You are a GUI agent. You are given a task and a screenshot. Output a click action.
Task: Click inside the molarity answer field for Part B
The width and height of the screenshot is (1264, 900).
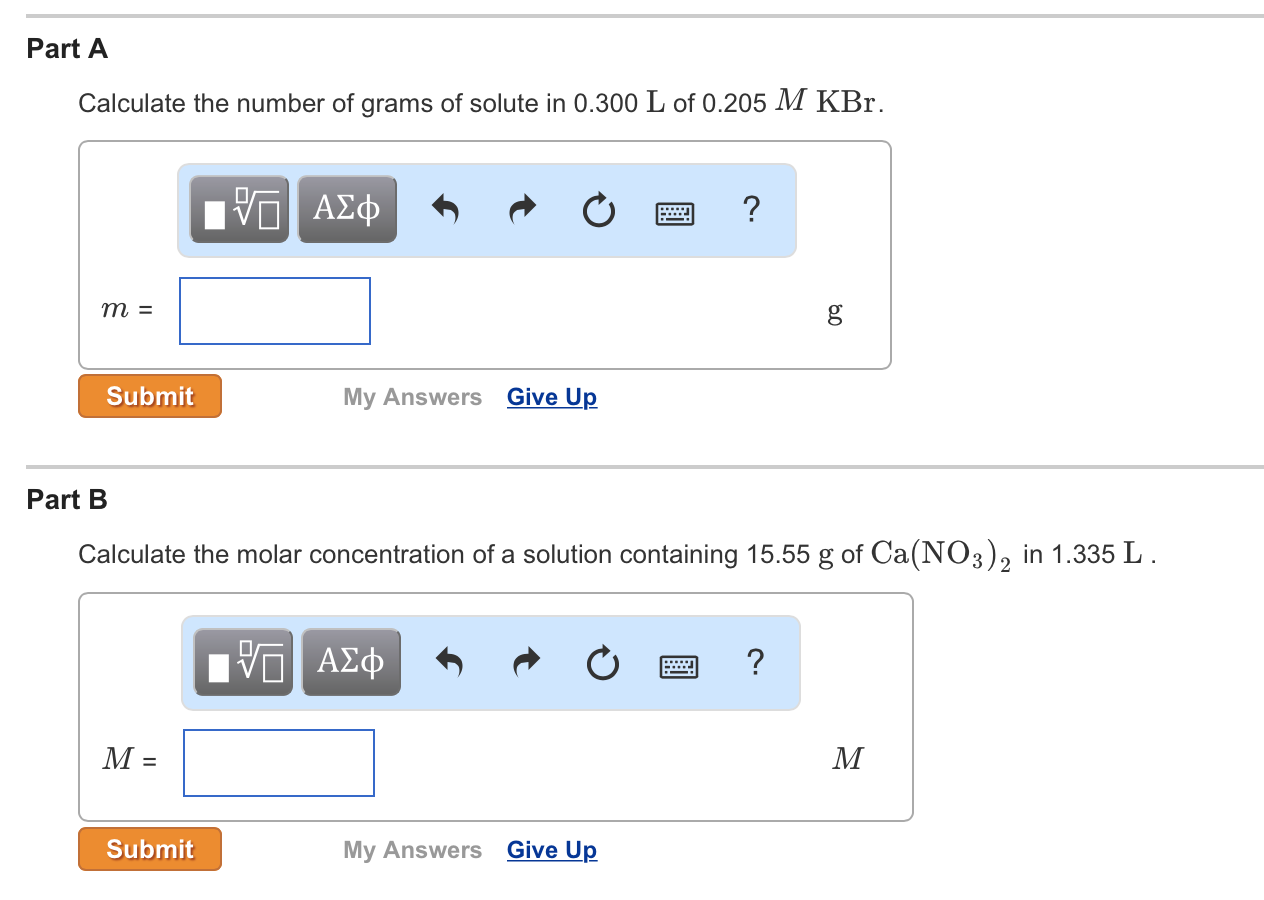coord(278,762)
